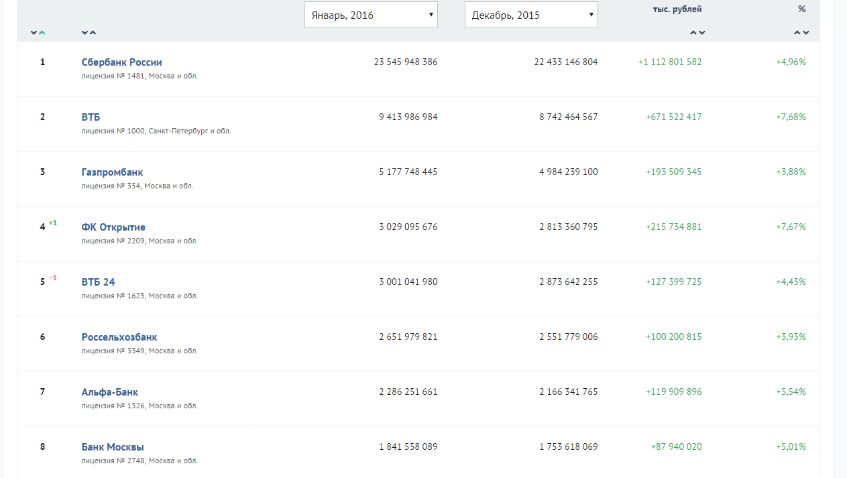Click the ВТБ 24 bank link

coord(98,282)
